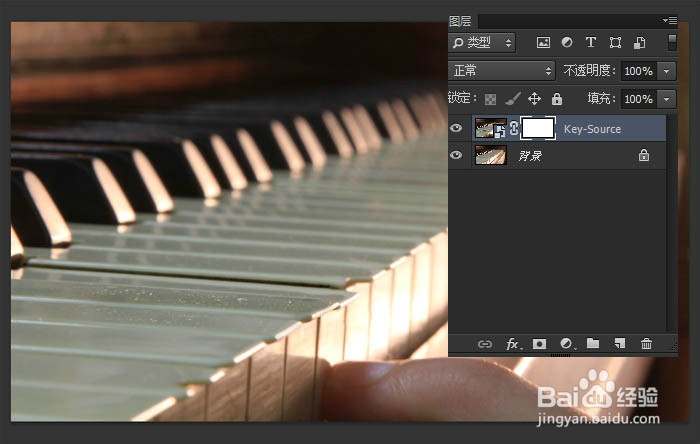The image size is (700, 444).
Task: Toggle layer filtering on/off switch
Action: (x=672, y=42)
